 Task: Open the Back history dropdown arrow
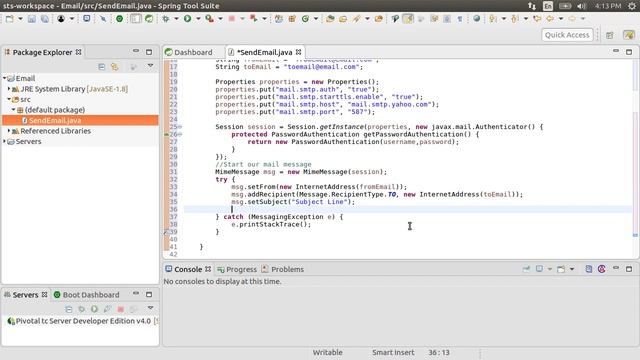(x=561, y=19)
